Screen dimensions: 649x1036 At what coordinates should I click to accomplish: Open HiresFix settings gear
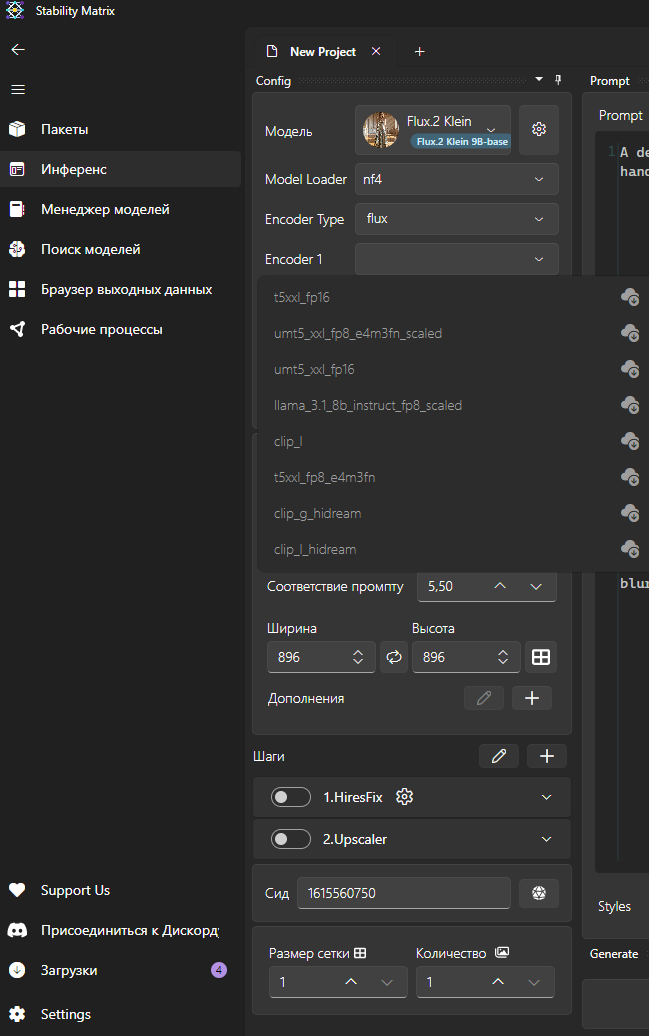[x=404, y=797]
